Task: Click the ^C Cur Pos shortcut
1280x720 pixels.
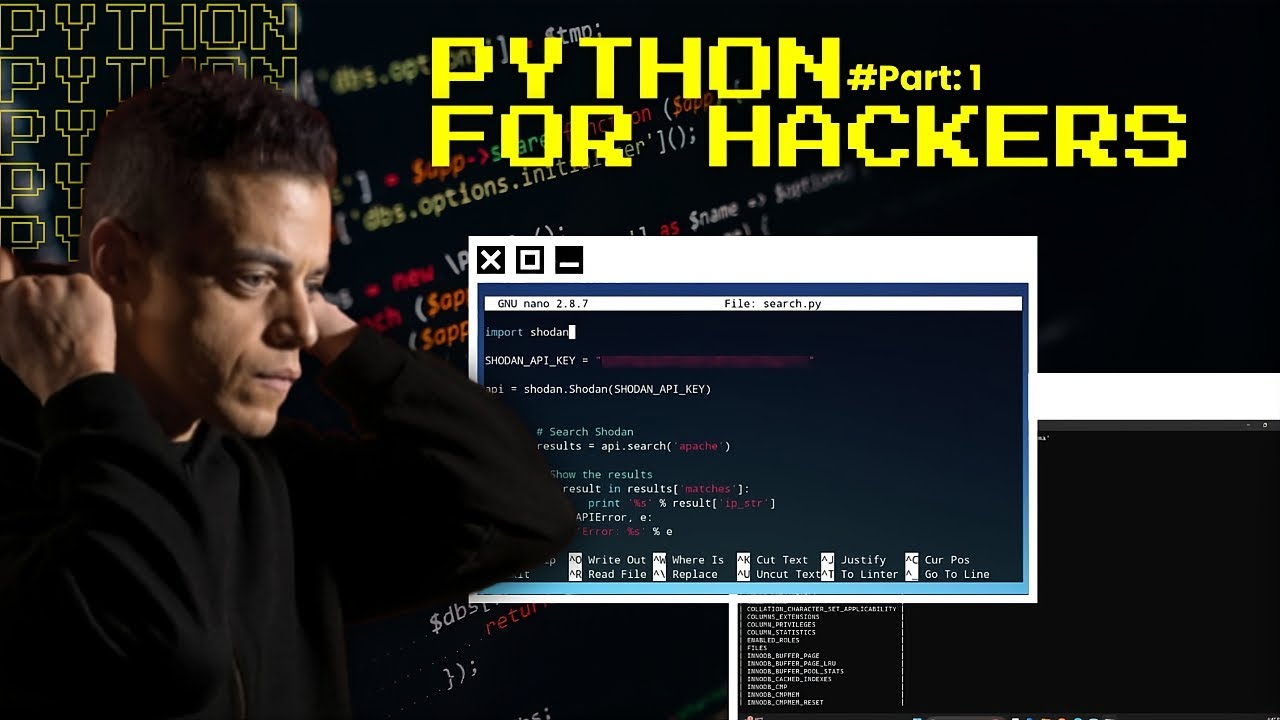Action: coord(938,560)
